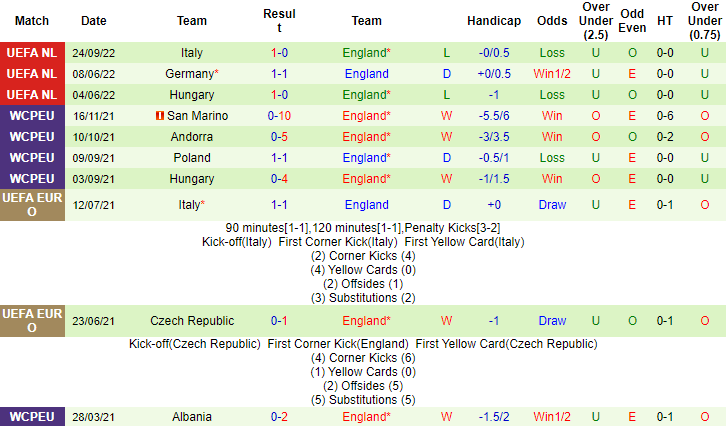The height and width of the screenshot is (426, 726).
Task: Click the Date column header
Action: pos(93,21)
